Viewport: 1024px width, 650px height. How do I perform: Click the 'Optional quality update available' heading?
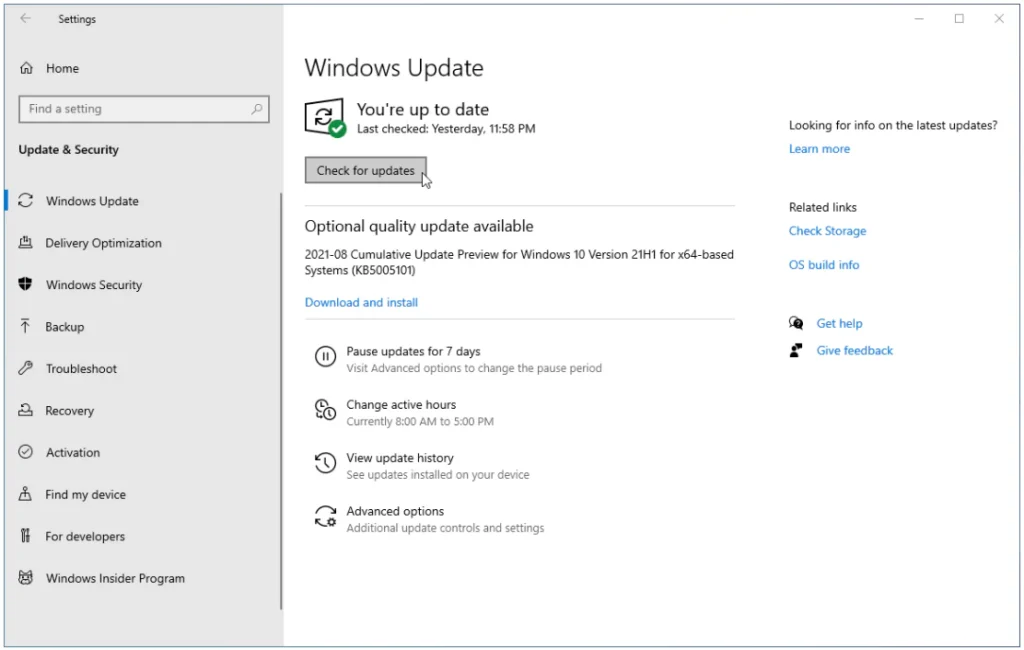point(419,226)
